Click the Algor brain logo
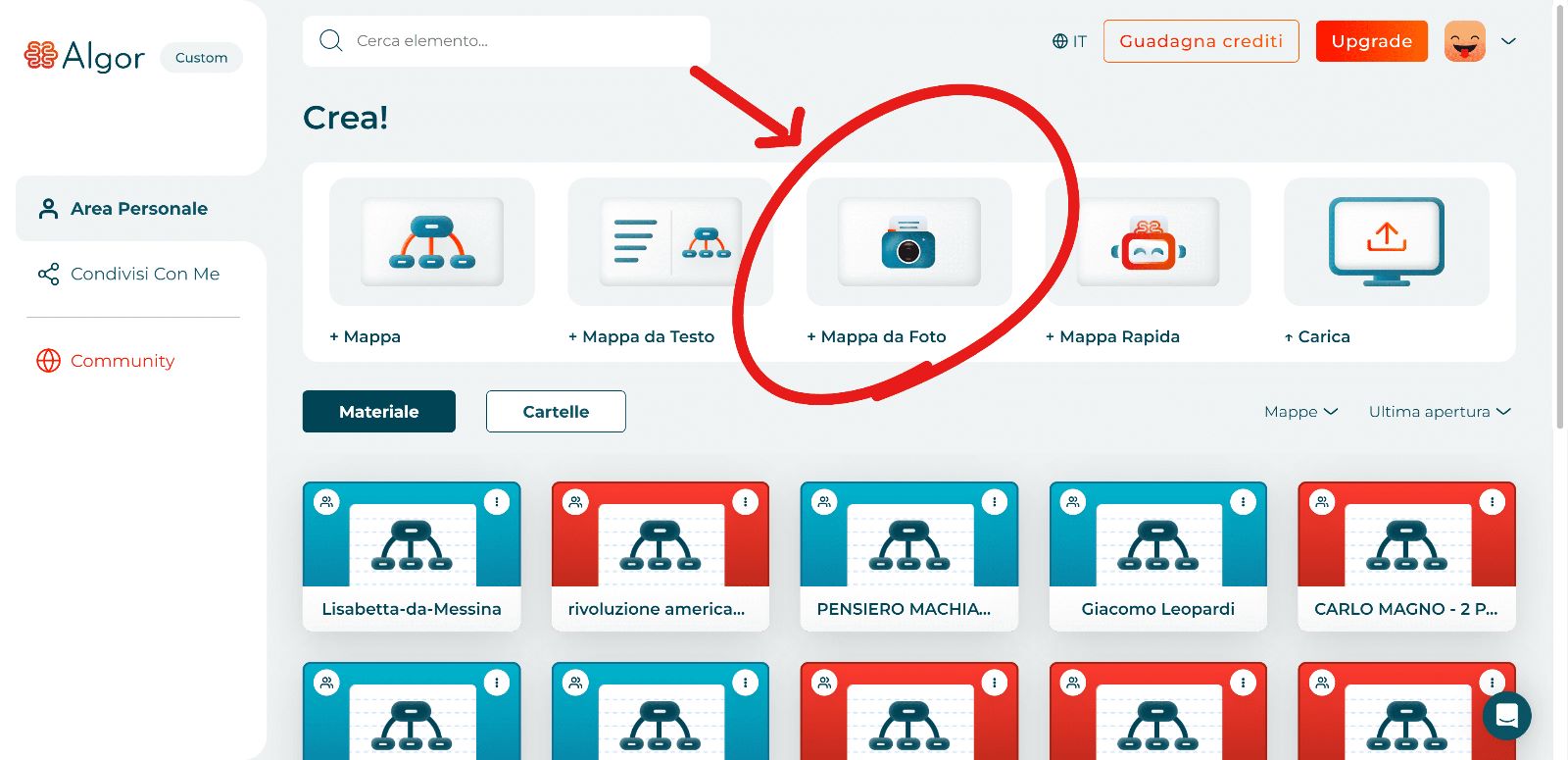1568x760 pixels. 41,56
